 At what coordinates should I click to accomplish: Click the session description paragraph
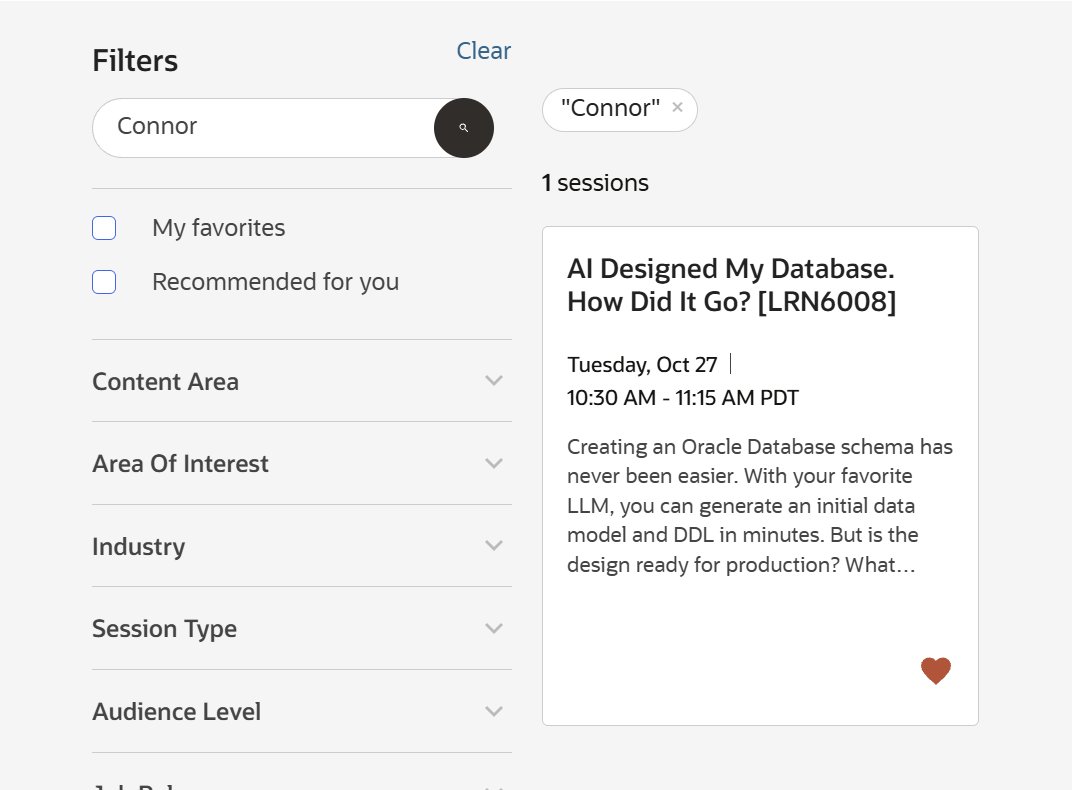[x=760, y=506]
